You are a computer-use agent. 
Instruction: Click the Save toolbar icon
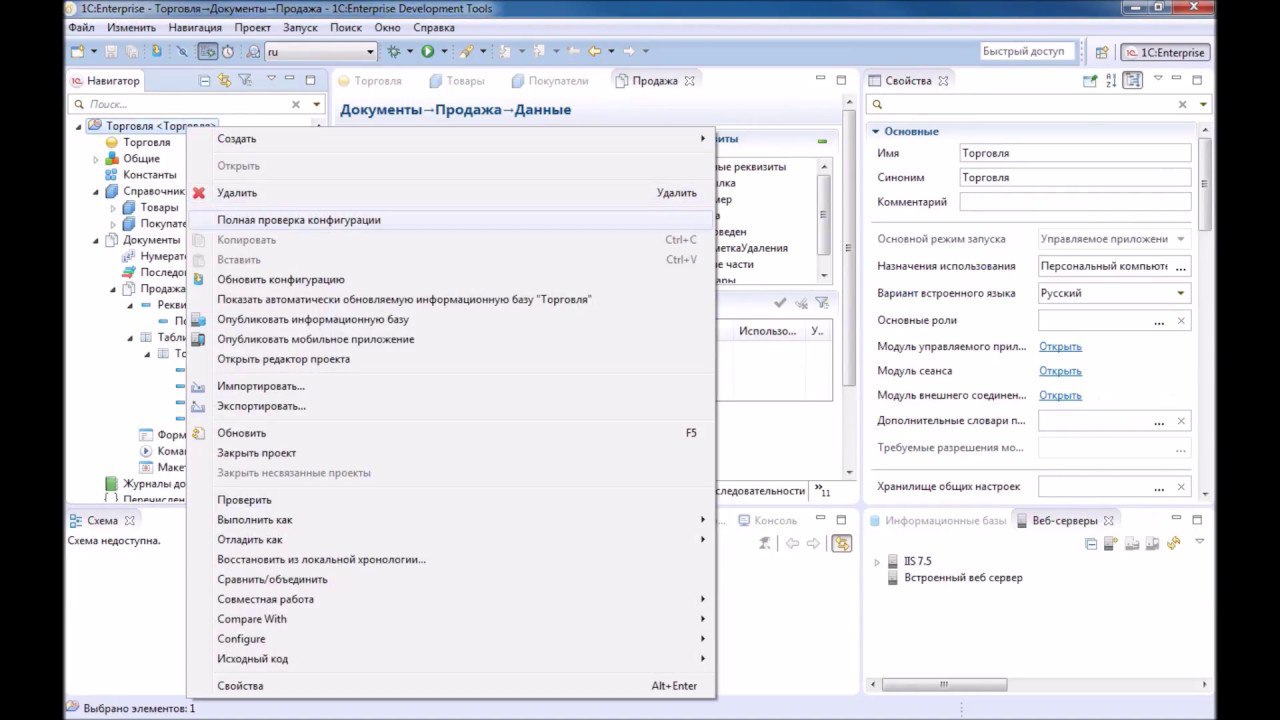click(111, 52)
